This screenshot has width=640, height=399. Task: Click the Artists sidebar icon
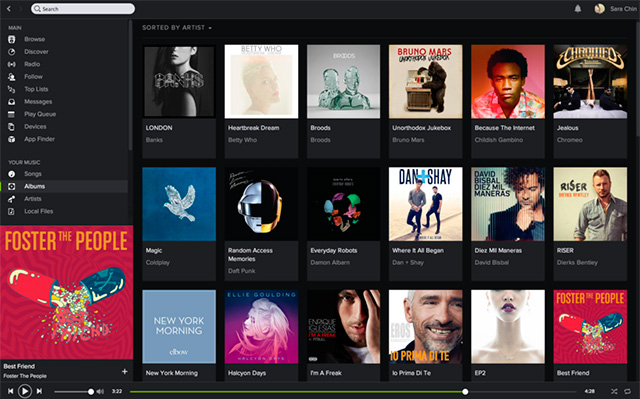pyautogui.click(x=11, y=199)
